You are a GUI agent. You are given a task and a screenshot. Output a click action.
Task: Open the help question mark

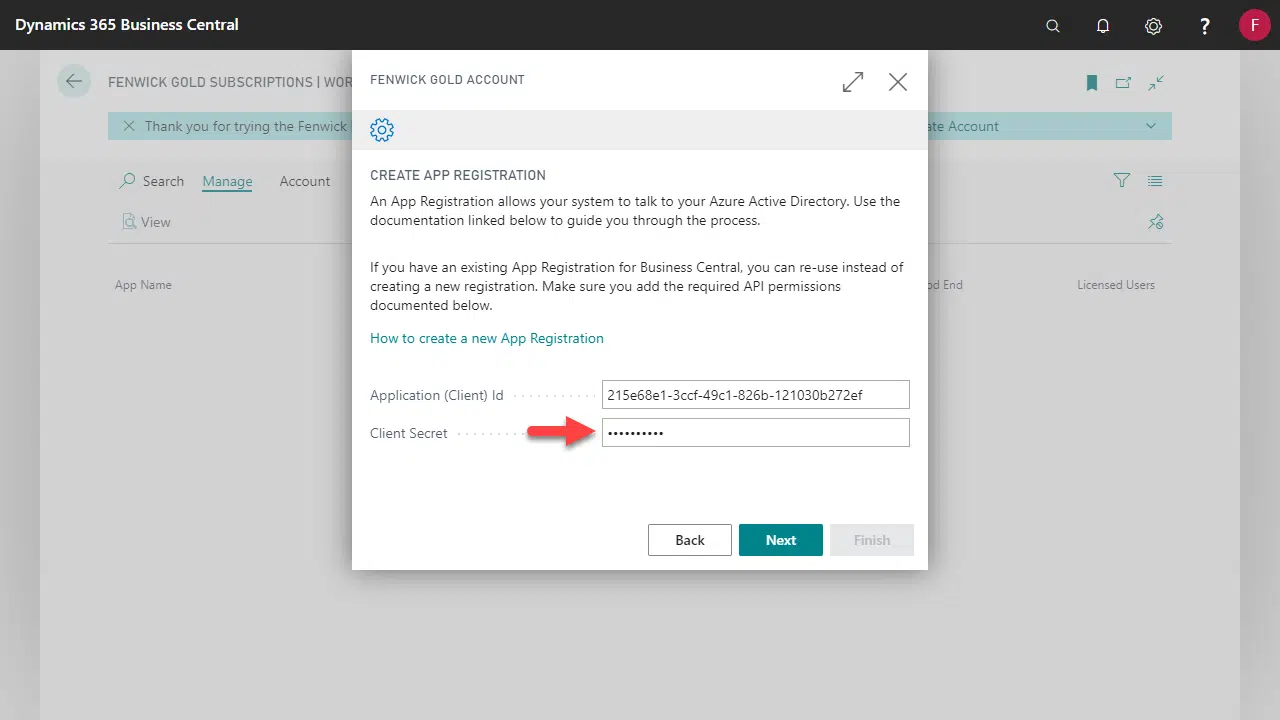(x=1205, y=26)
